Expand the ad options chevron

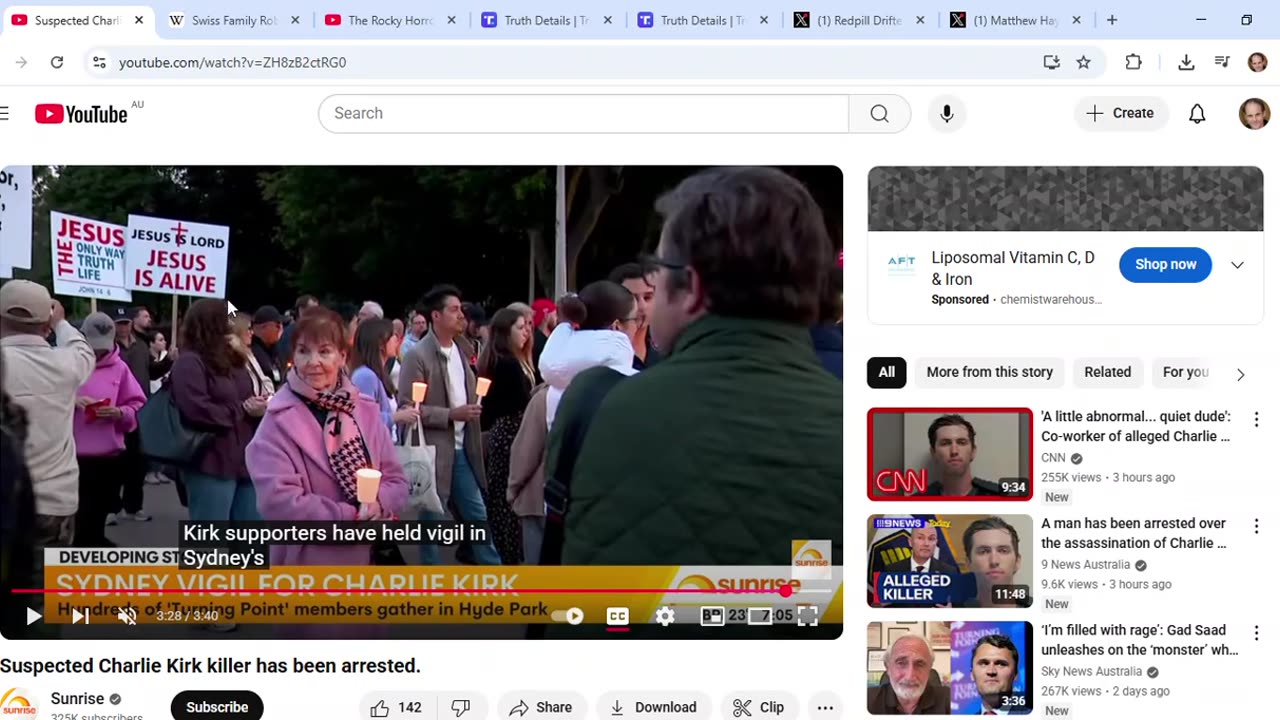coord(1237,265)
